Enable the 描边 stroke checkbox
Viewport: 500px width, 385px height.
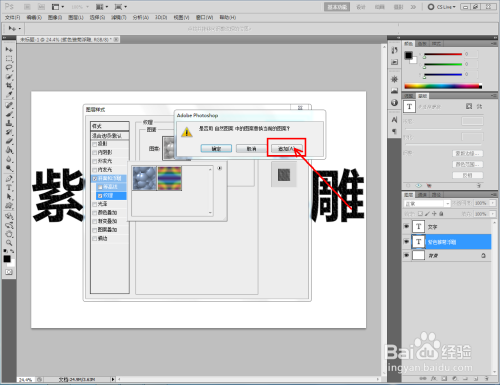pyautogui.click(x=95, y=239)
